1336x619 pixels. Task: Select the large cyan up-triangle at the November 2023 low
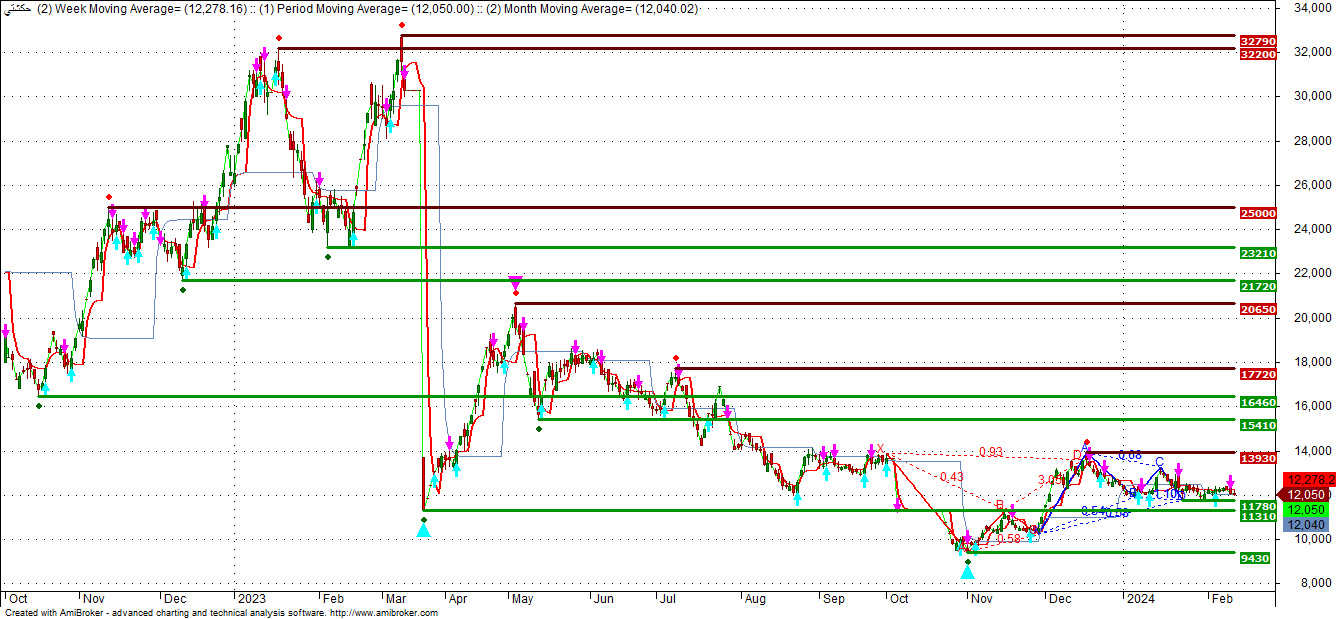coord(967,572)
